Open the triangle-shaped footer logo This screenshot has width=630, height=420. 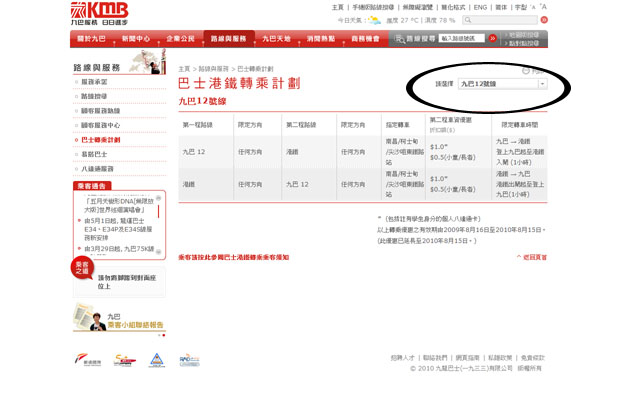tap(157, 360)
